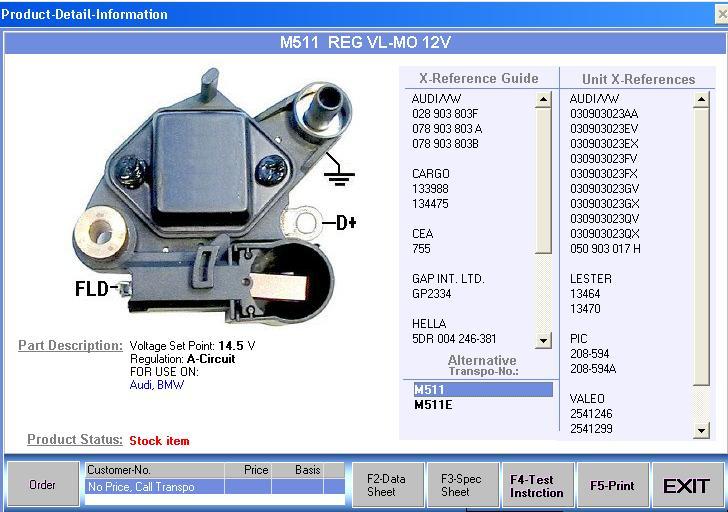Click the Unit X-References header
The image size is (728, 512).
click(x=638, y=79)
